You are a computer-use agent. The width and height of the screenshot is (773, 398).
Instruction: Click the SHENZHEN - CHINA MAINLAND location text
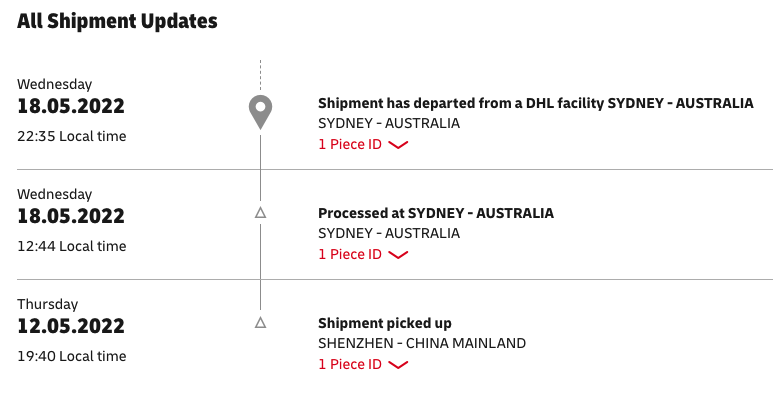(x=422, y=343)
